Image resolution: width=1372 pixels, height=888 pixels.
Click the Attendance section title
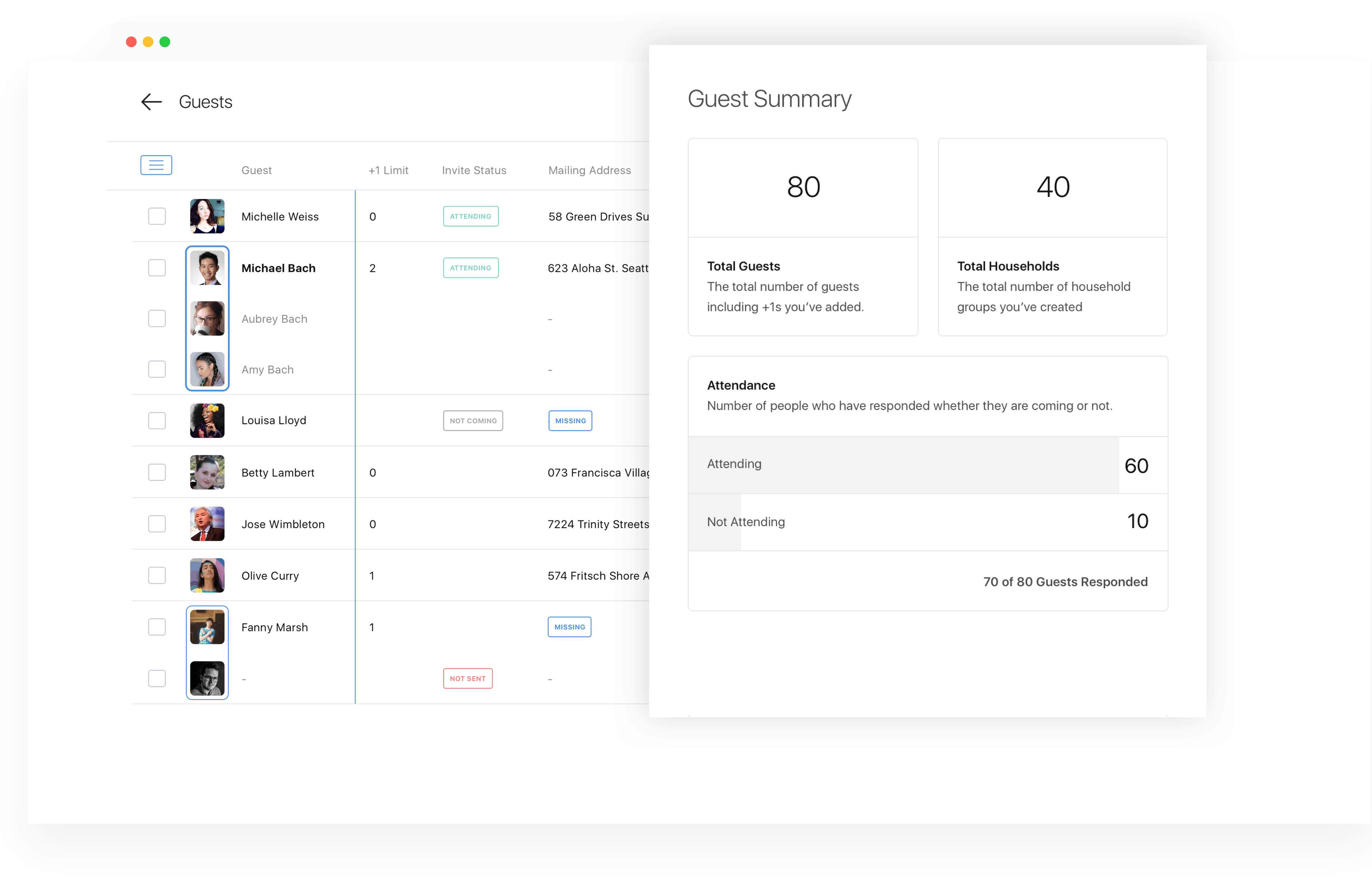point(741,385)
